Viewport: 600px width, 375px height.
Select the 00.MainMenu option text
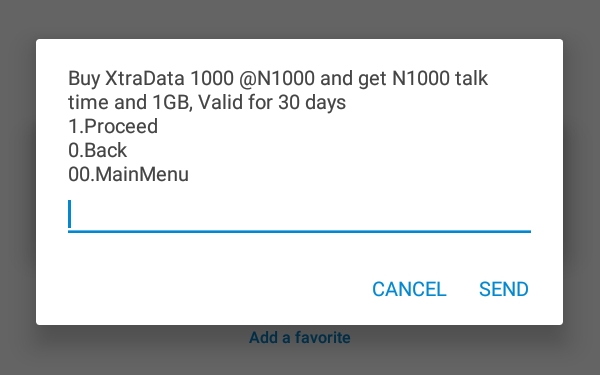(x=128, y=174)
